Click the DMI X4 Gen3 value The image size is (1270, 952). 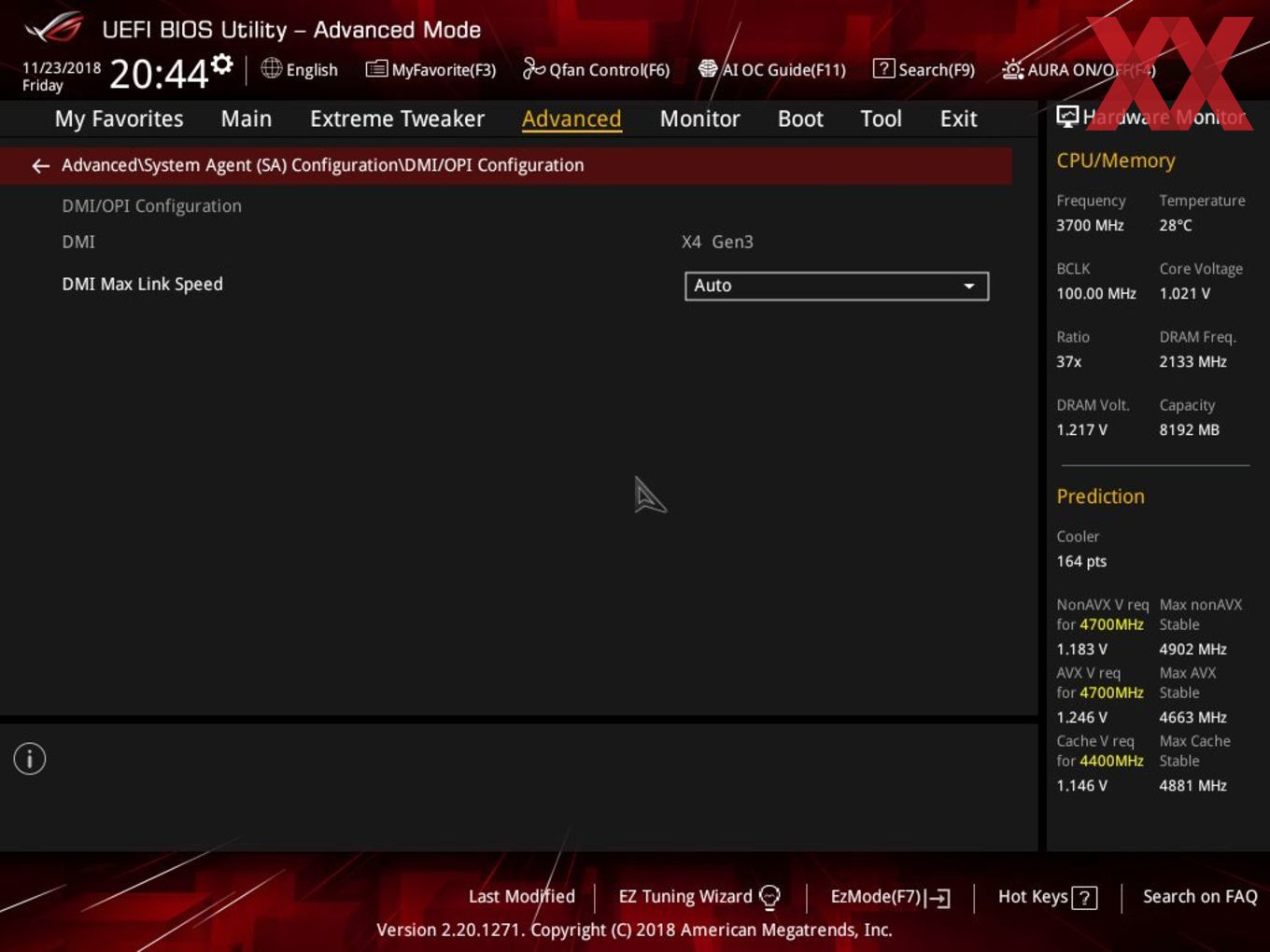(717, 242)
